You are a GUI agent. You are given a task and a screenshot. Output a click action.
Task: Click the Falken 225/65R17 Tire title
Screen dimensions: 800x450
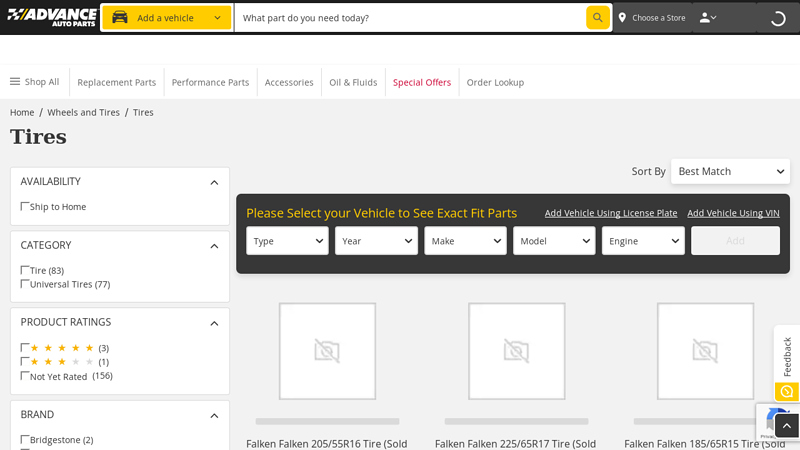coord(515,444)
